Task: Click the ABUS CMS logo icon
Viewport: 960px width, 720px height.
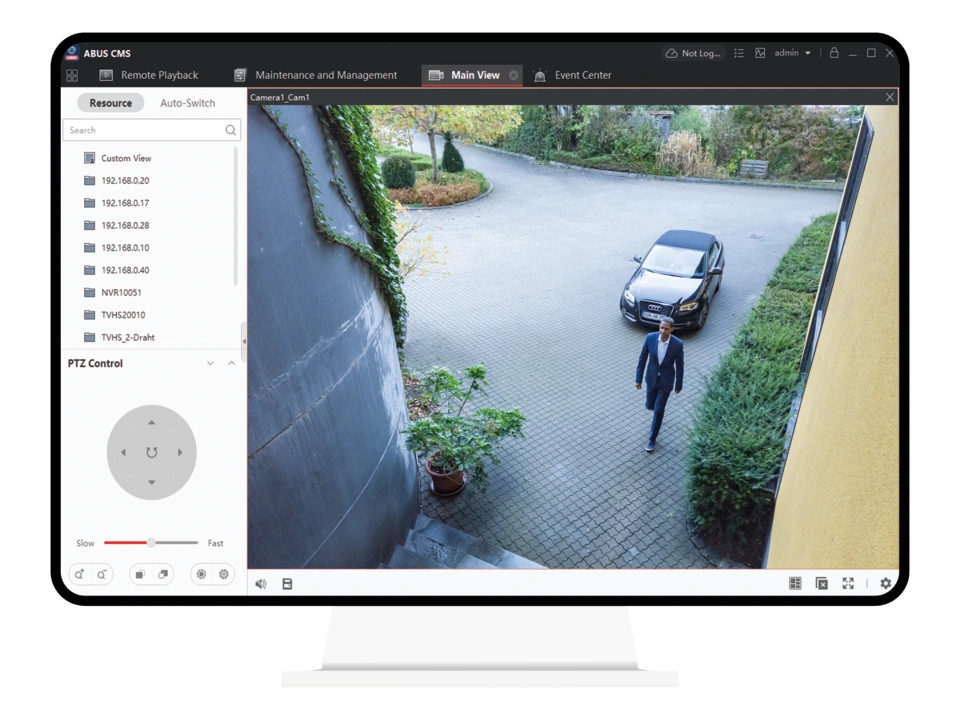Action: (x=72, y=53)
